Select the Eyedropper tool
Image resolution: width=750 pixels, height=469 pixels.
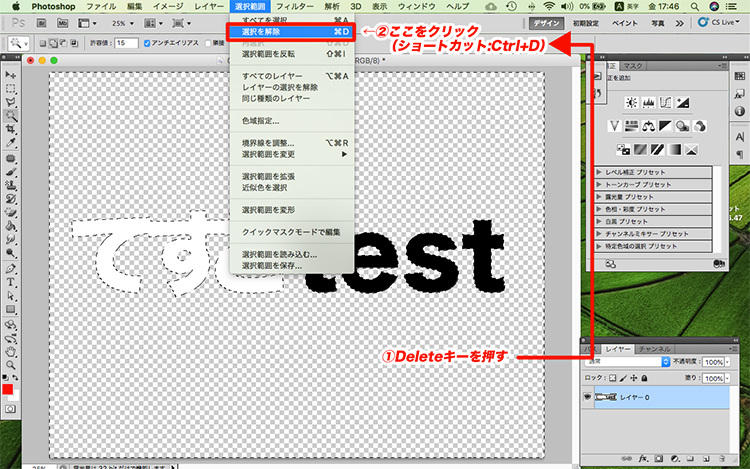[10, 142]
